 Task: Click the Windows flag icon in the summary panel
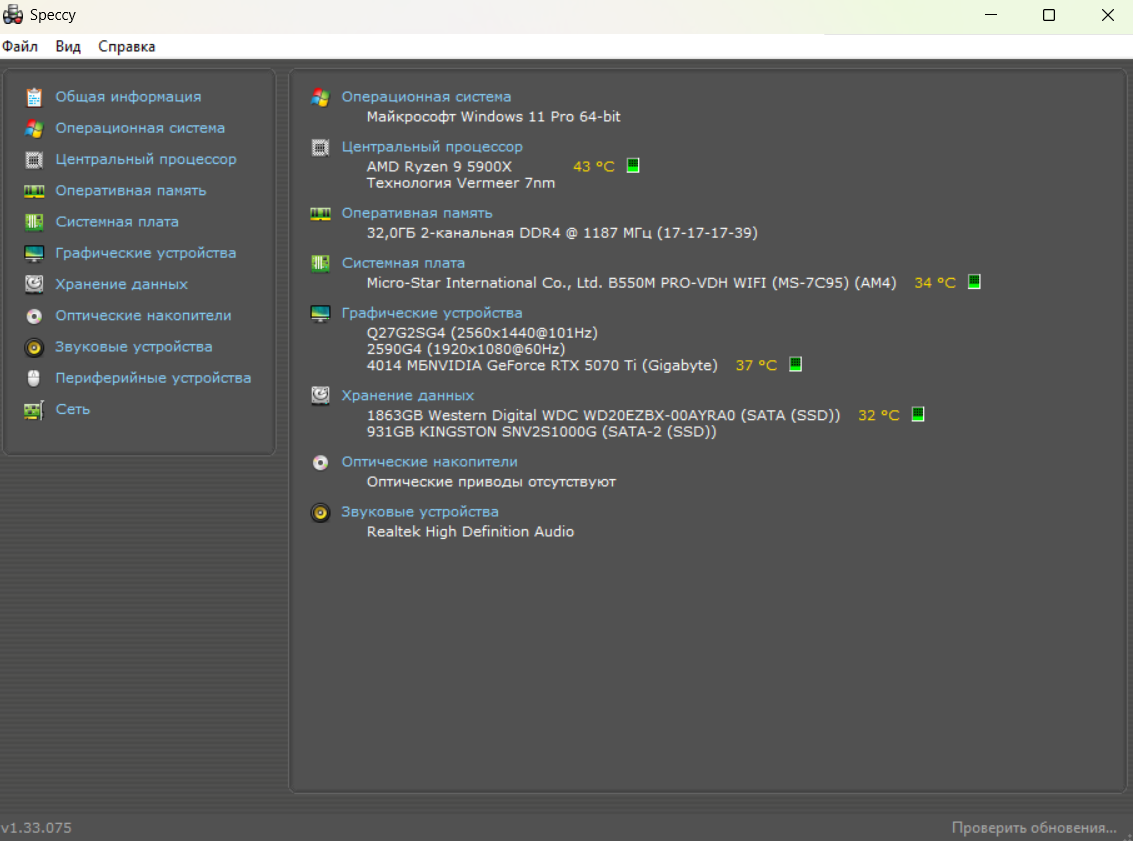pos(320,97)
